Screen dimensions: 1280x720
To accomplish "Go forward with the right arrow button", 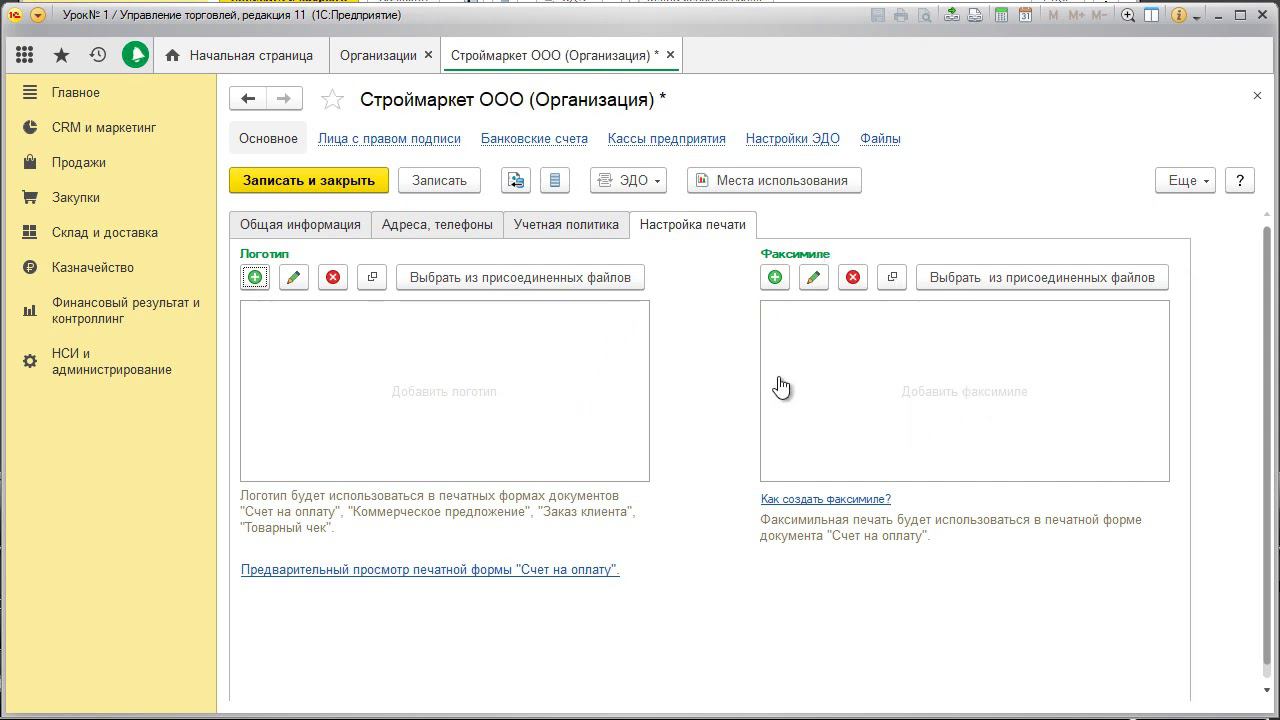I will (x=284, y=98).
